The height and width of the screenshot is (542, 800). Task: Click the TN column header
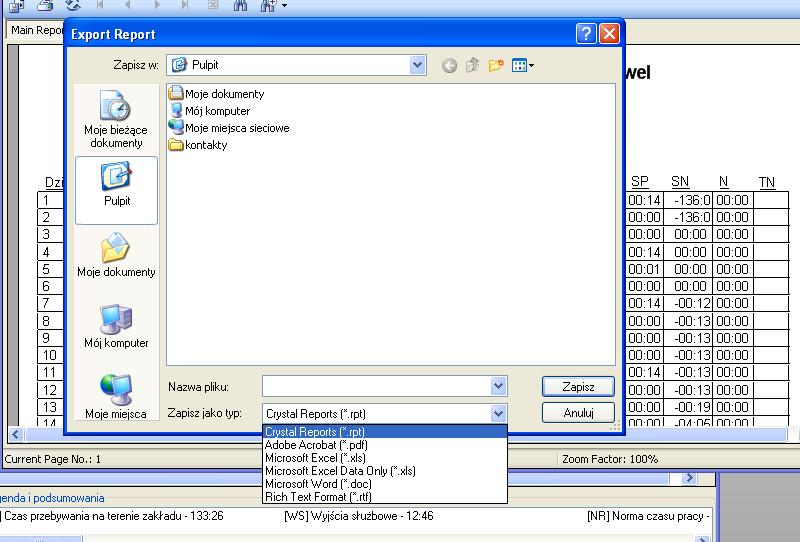point(766,182)
